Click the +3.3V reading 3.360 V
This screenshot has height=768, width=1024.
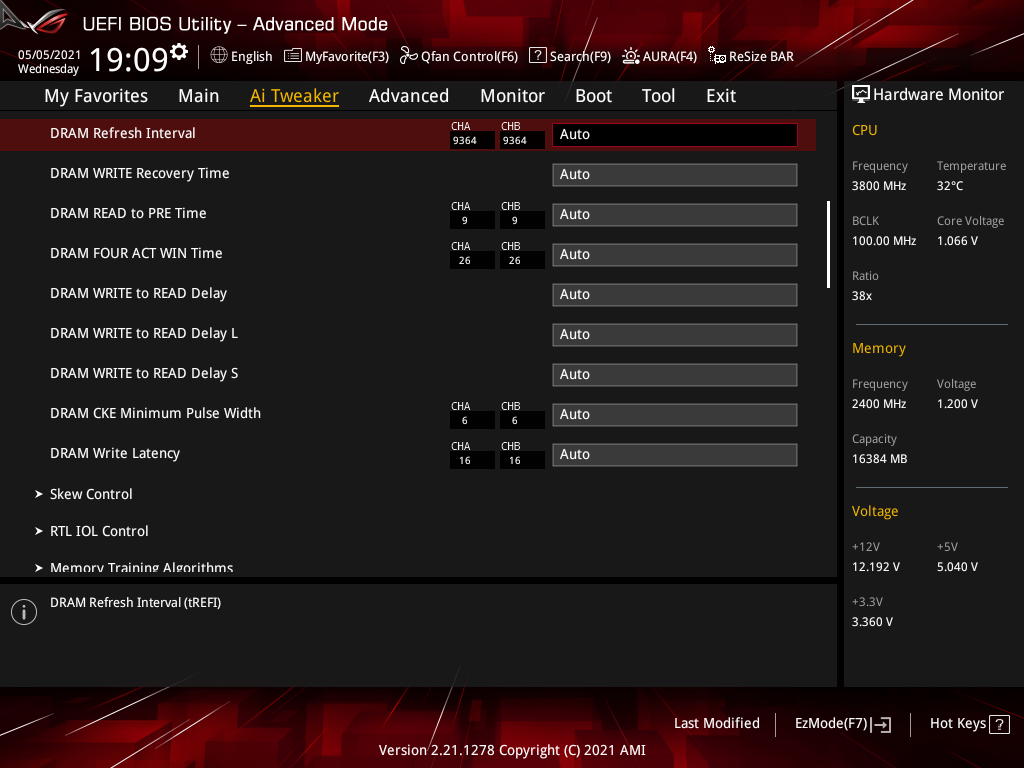872,622
